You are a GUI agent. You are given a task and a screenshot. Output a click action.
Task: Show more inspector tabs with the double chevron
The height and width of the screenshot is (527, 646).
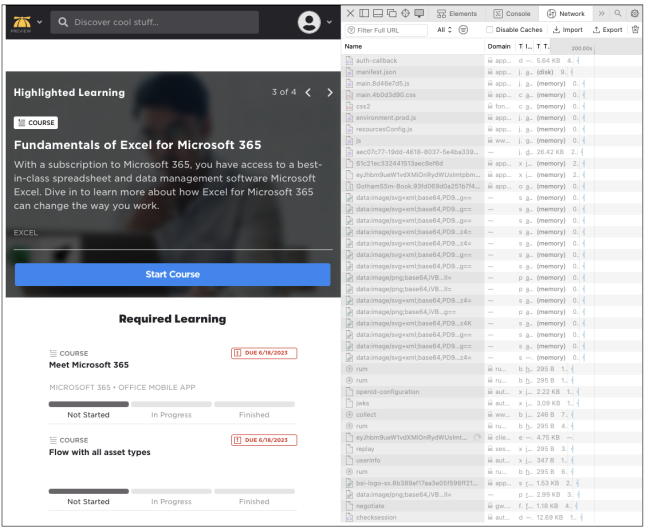pos(602,13)
